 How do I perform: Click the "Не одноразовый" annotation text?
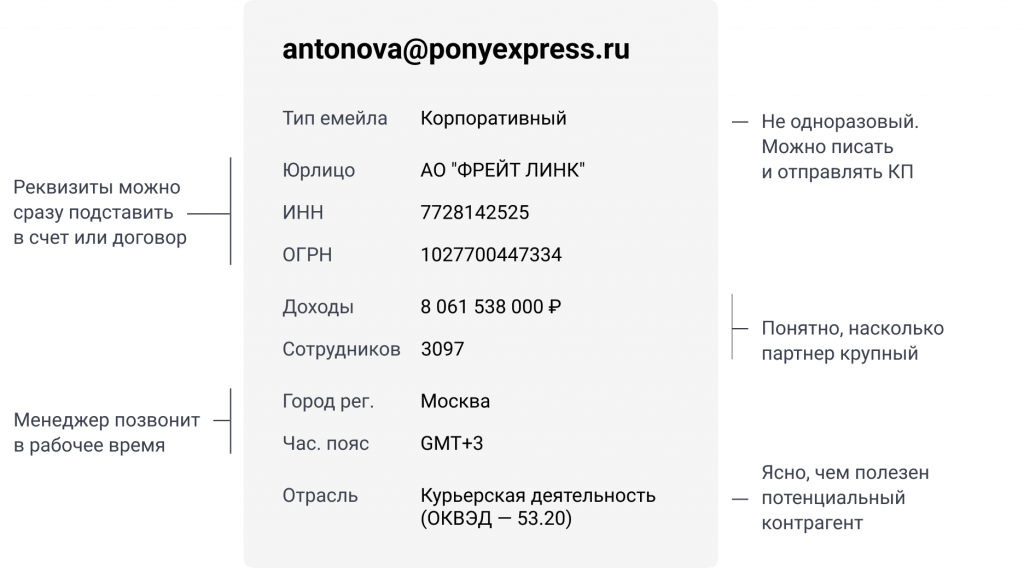pos(839,122)
